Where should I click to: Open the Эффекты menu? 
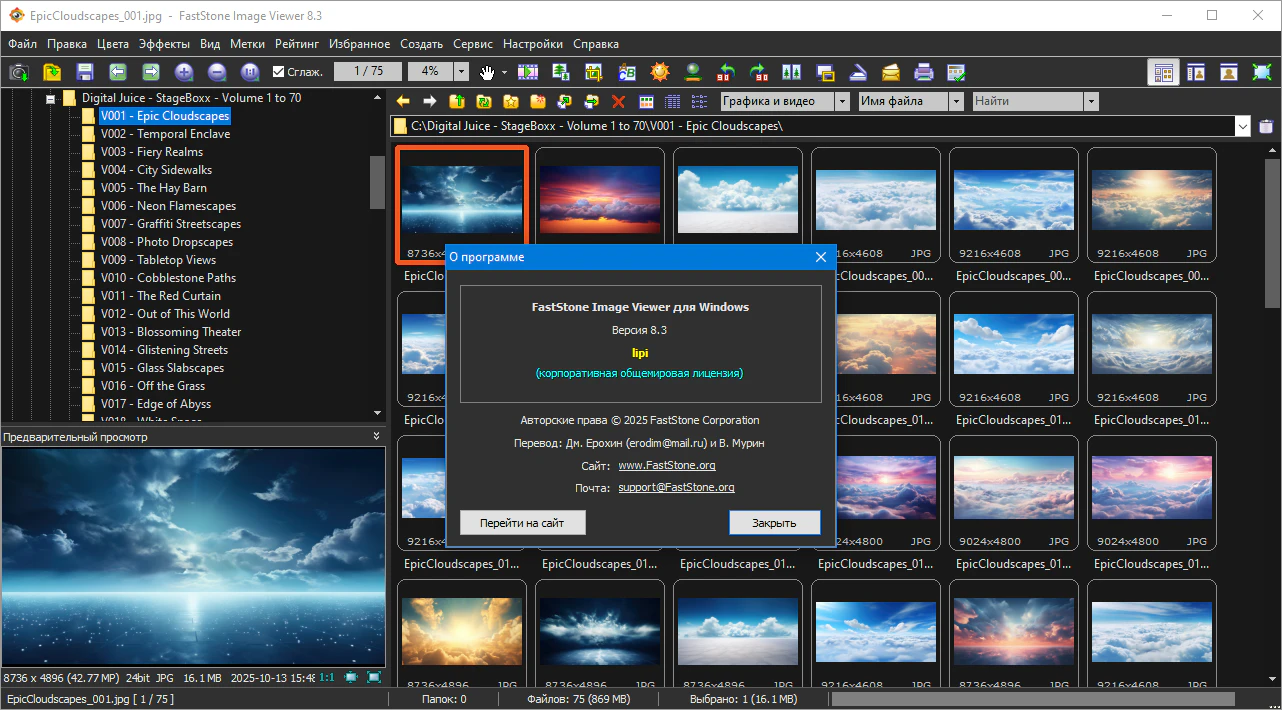point(164,44)
